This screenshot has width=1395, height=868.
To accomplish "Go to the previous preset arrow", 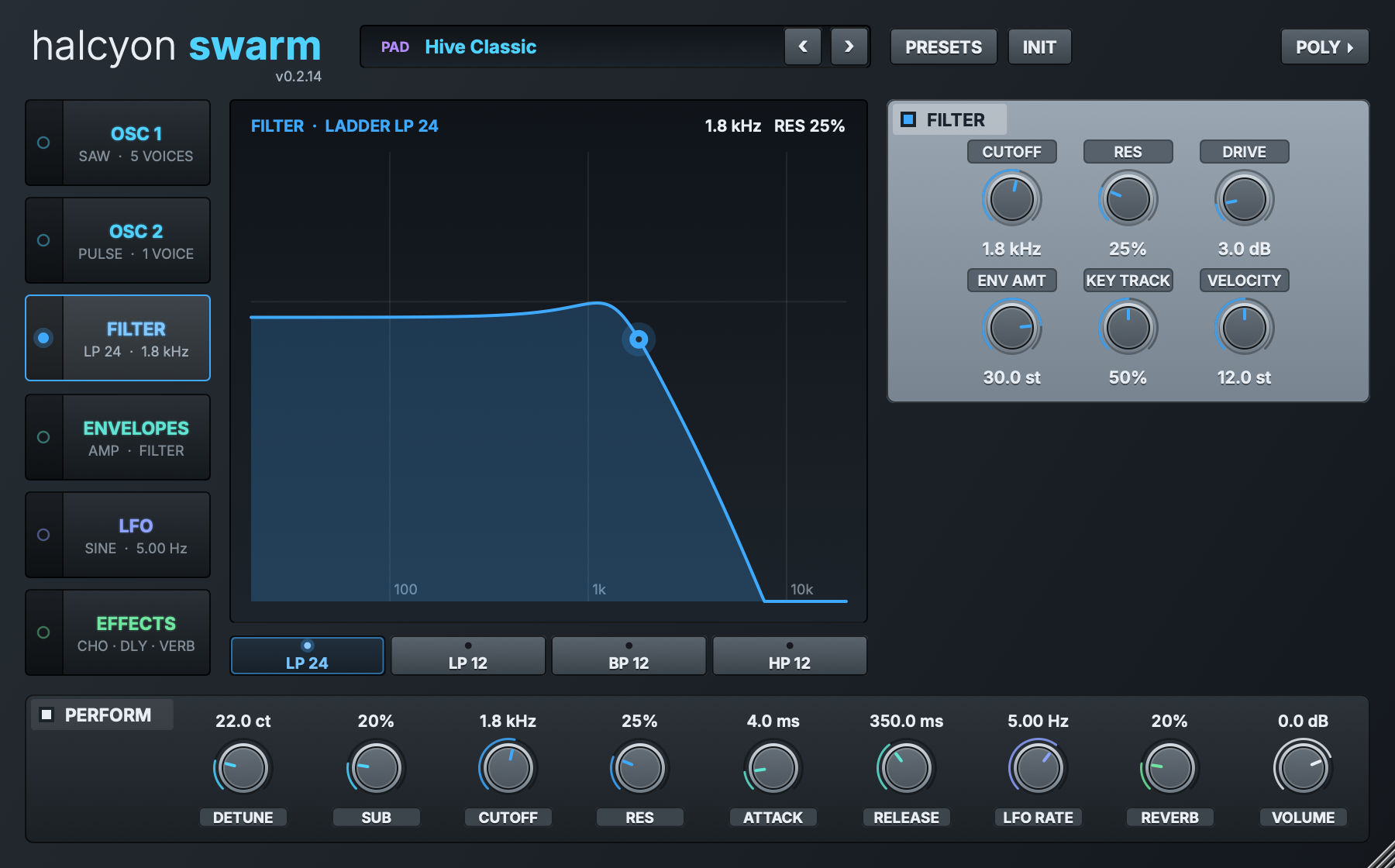I will 803,46.
